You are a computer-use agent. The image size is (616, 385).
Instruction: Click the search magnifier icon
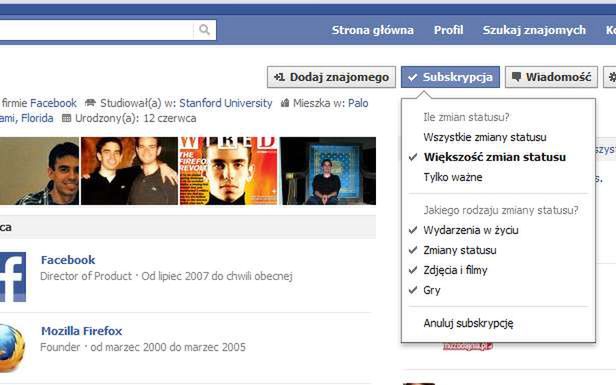[204, 30]
